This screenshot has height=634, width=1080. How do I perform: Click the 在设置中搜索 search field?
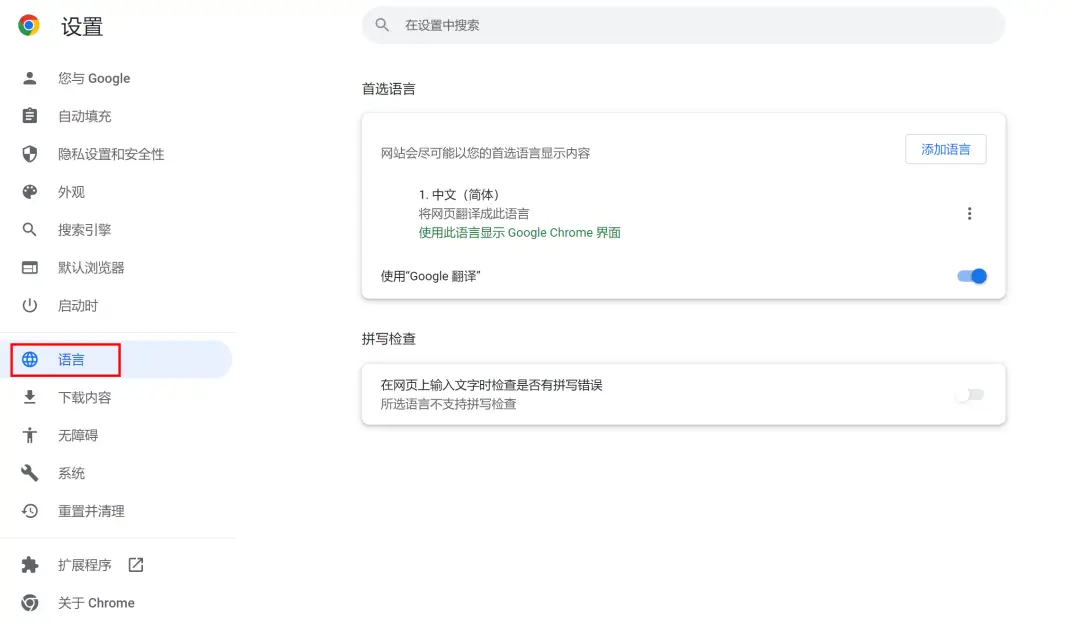pyautogui.click(x=683, y=25)
